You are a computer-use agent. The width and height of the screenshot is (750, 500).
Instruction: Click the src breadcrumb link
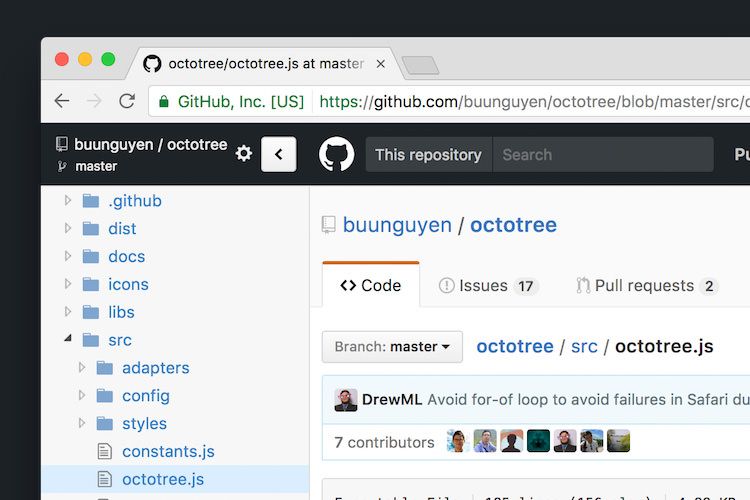[x=584, y=346]
